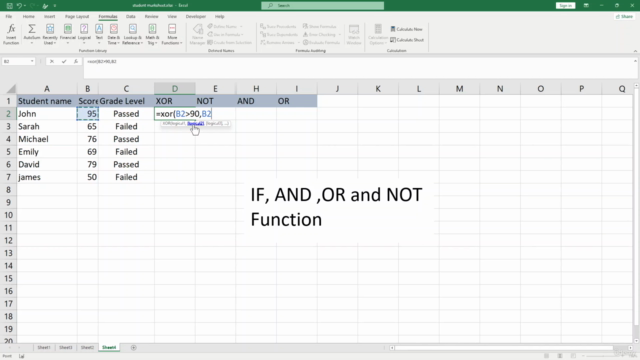Viewport: 640px width, 360px height.
Task: Click the Watch Window icon
Action: tap(354, 29)
